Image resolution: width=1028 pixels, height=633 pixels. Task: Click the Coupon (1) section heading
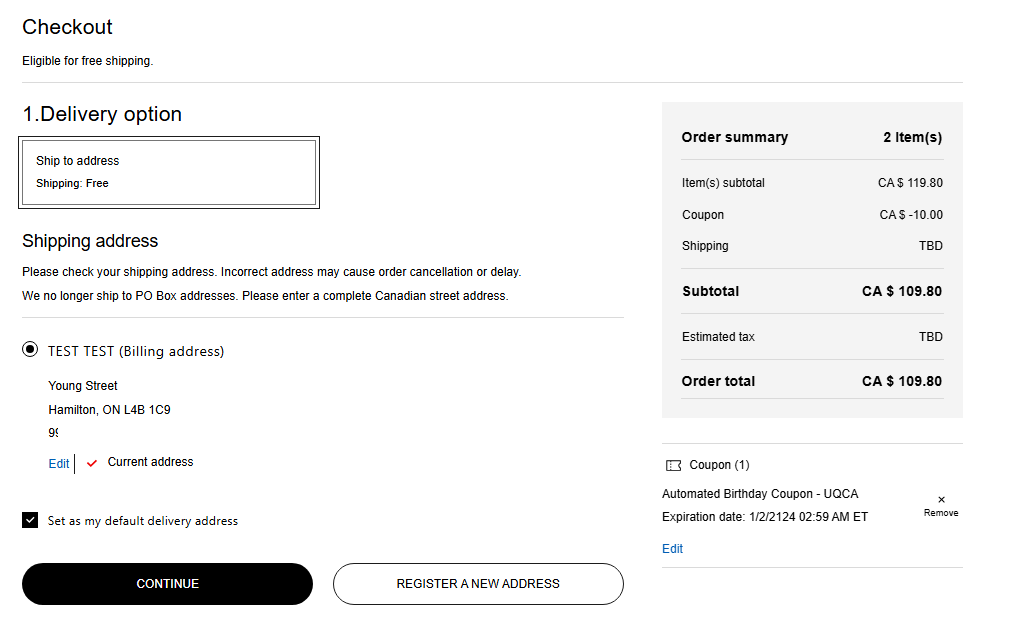[719, 465]
